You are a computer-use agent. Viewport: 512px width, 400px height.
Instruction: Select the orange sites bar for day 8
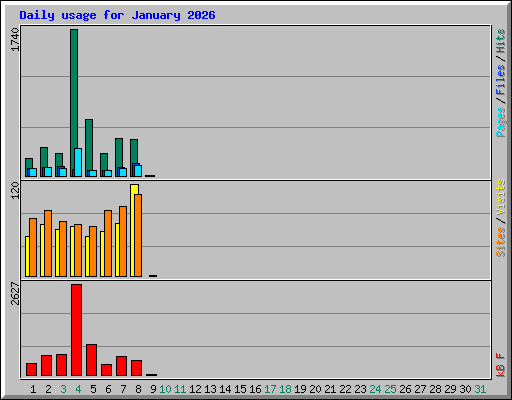point(138,235)
